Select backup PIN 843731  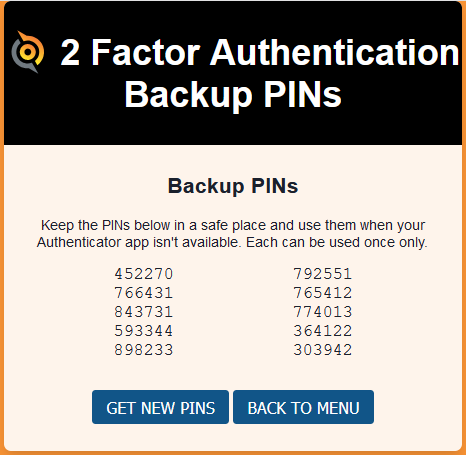click(x=144, y=312)
